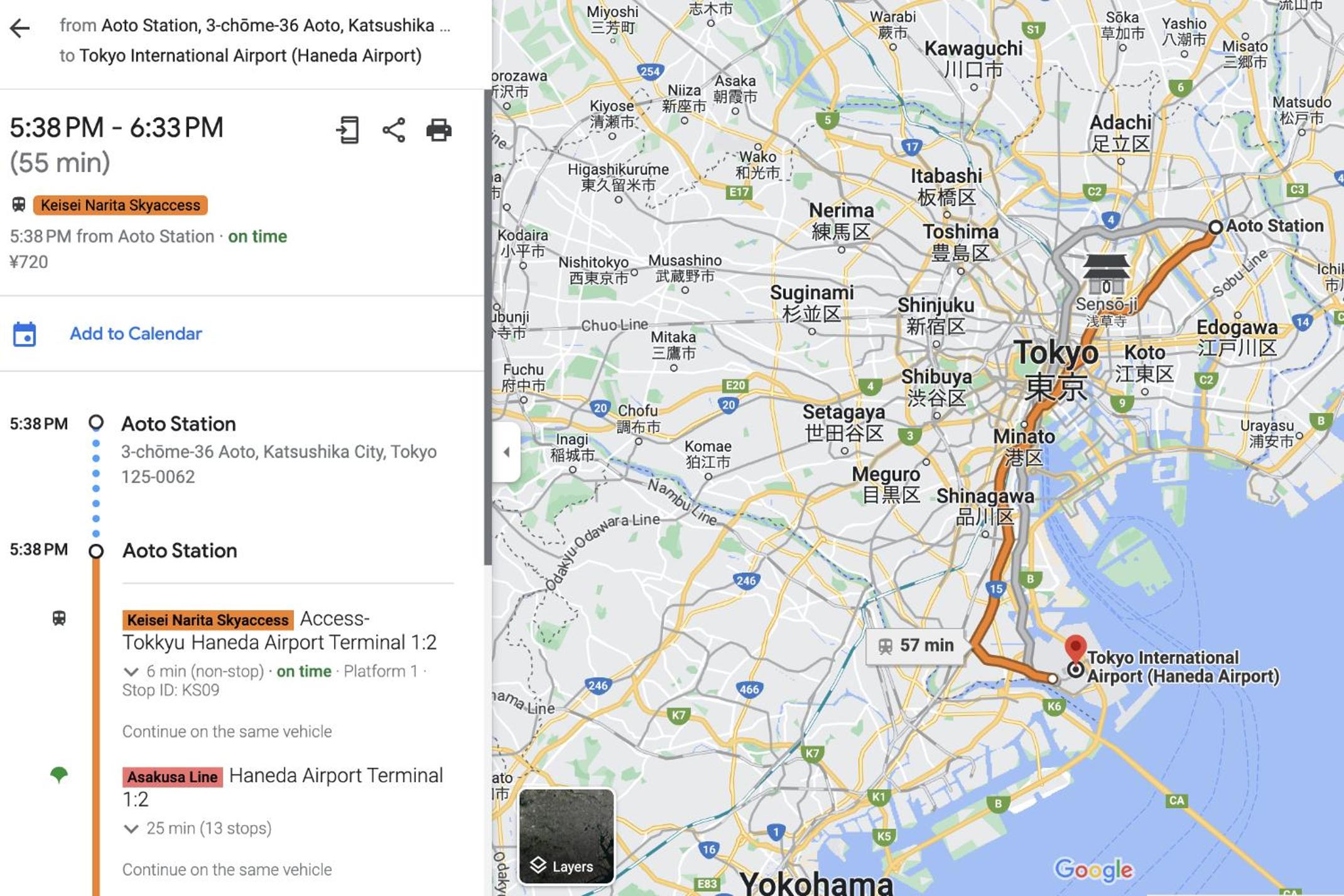Click the share route icon
The width and height of the screenshot is (1344, 896).
394,130
